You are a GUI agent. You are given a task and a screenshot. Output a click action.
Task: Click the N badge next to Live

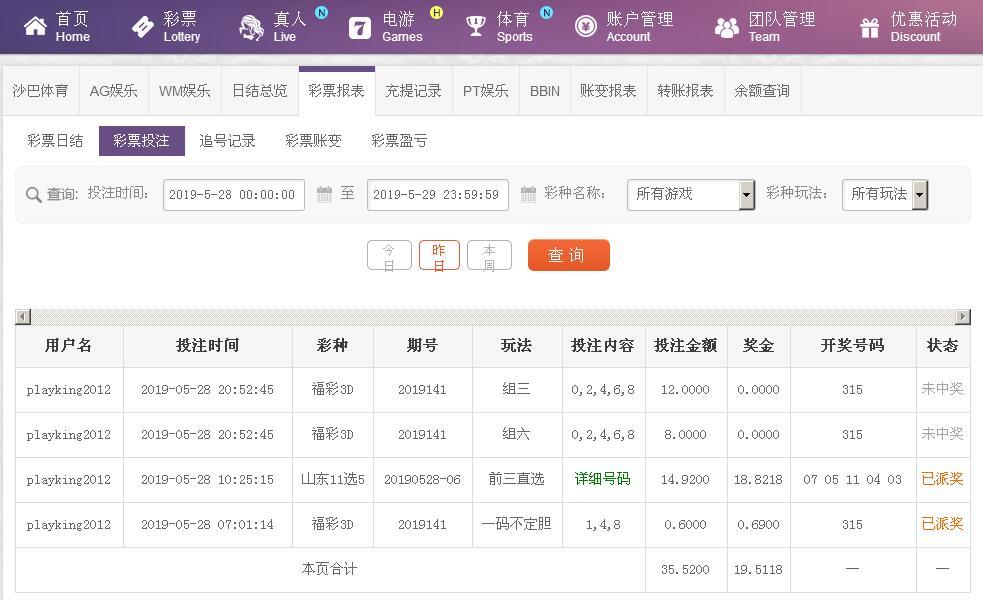click(x=322, y=12)
